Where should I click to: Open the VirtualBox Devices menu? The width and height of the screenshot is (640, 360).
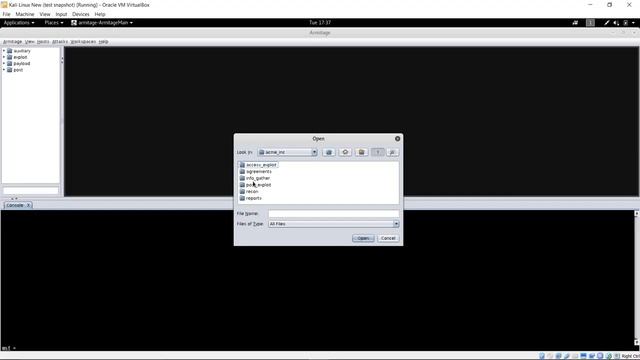click(80, 14)
